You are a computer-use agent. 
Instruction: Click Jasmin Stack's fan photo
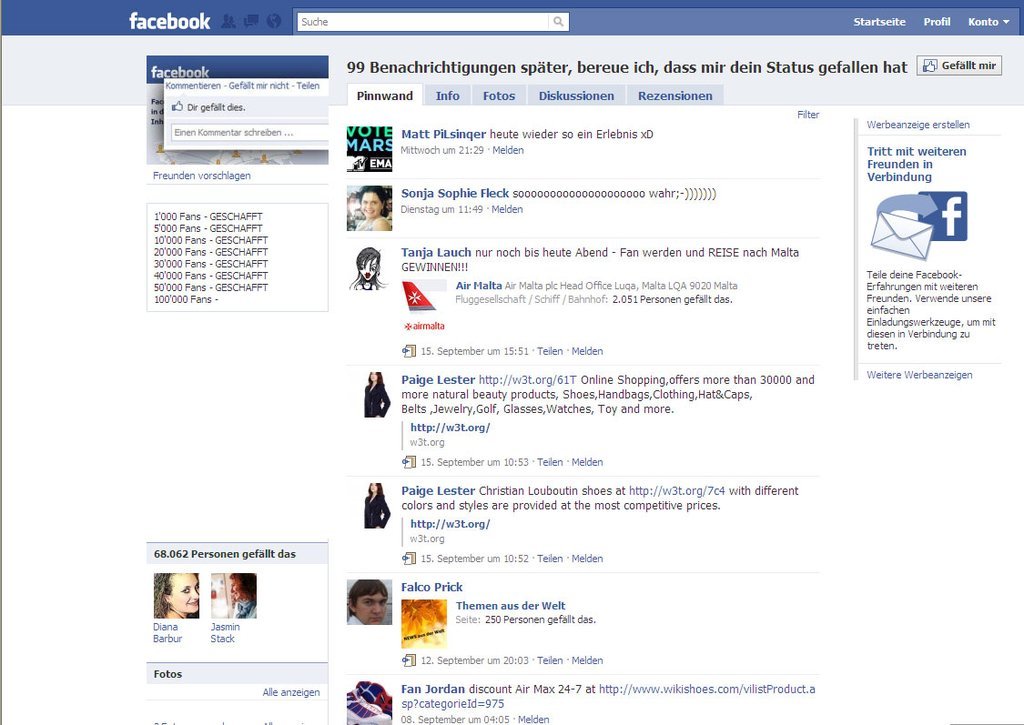(x=234, y=596)
